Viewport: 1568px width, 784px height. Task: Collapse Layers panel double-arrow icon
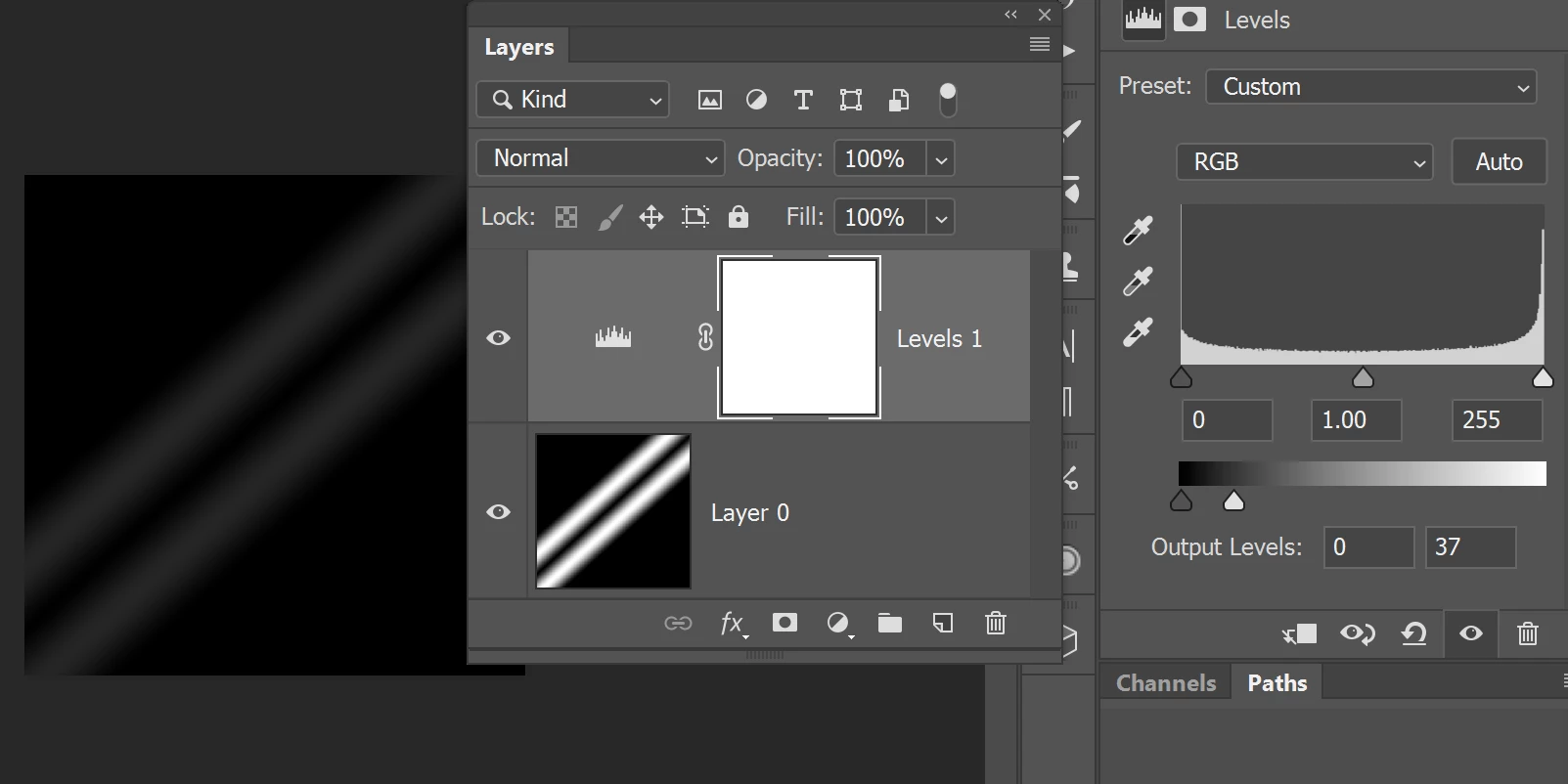tap(1011, 15)
